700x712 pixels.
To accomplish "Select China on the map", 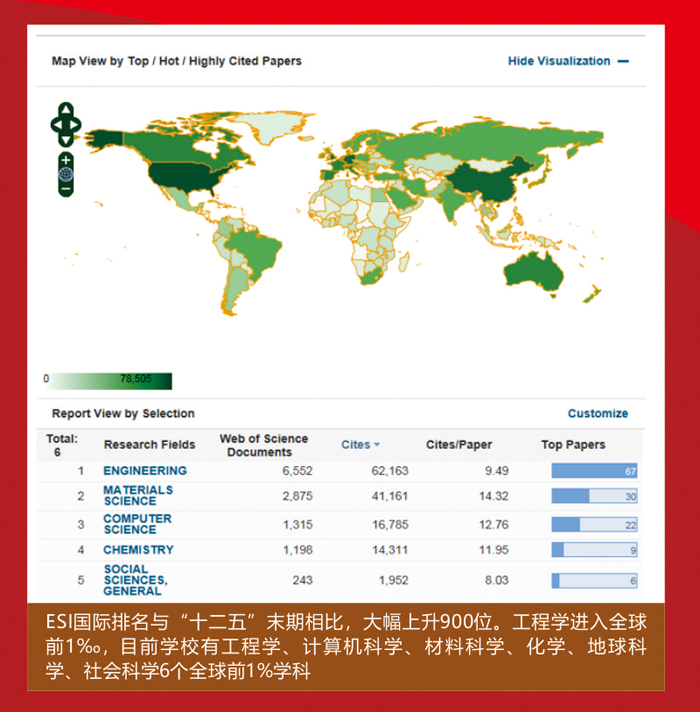I will coord(486,182).
